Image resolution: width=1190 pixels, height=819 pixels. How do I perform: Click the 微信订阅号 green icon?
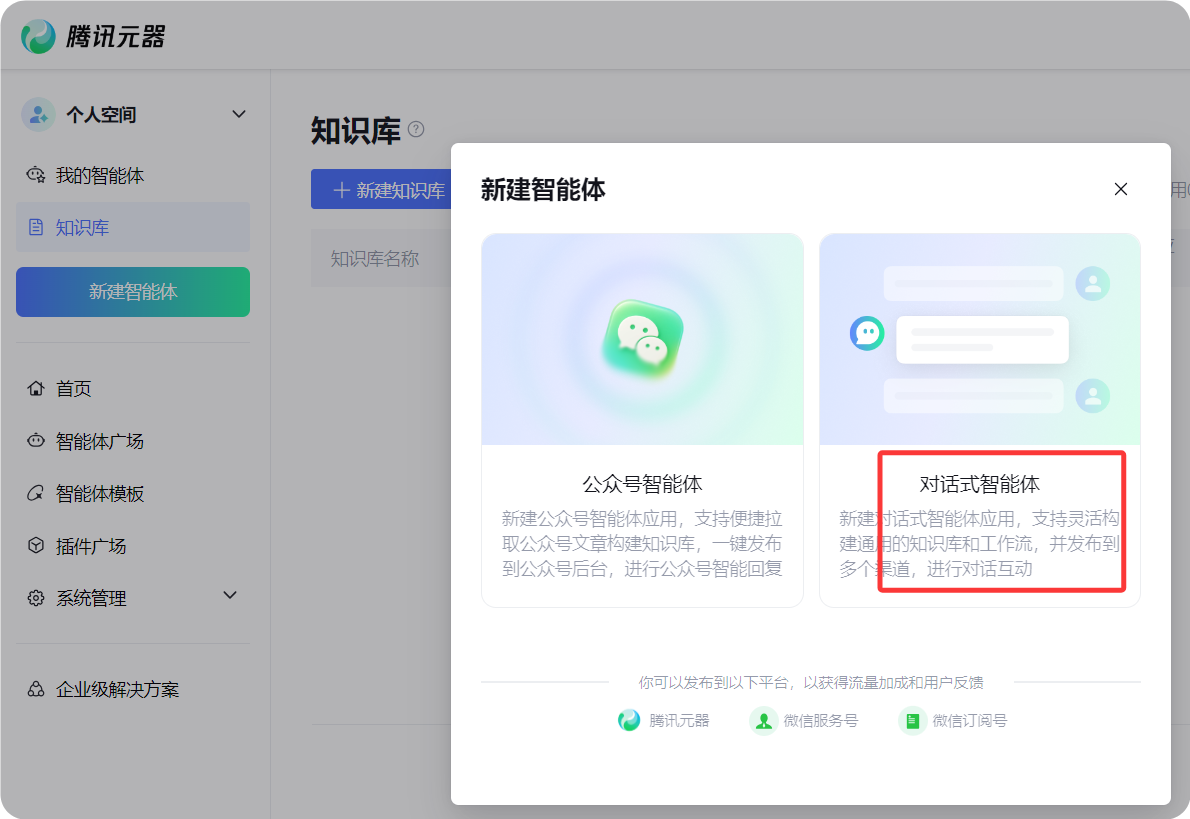(x=912, y=720)
